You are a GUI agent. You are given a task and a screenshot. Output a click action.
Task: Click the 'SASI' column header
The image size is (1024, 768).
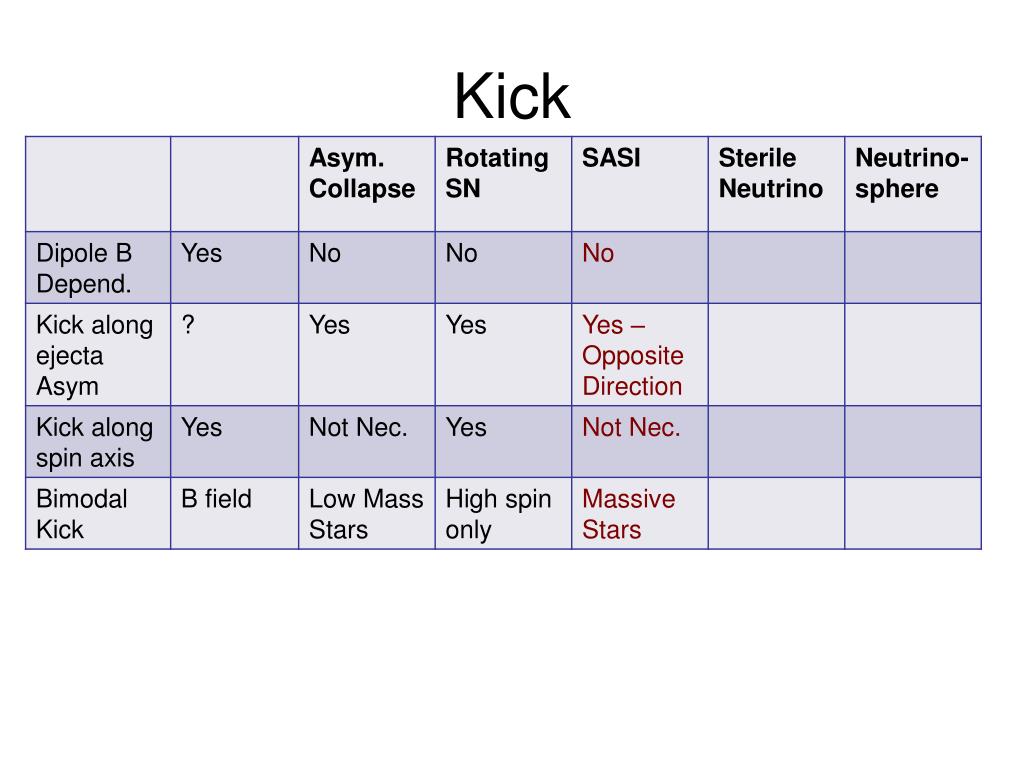coord(639,184)
